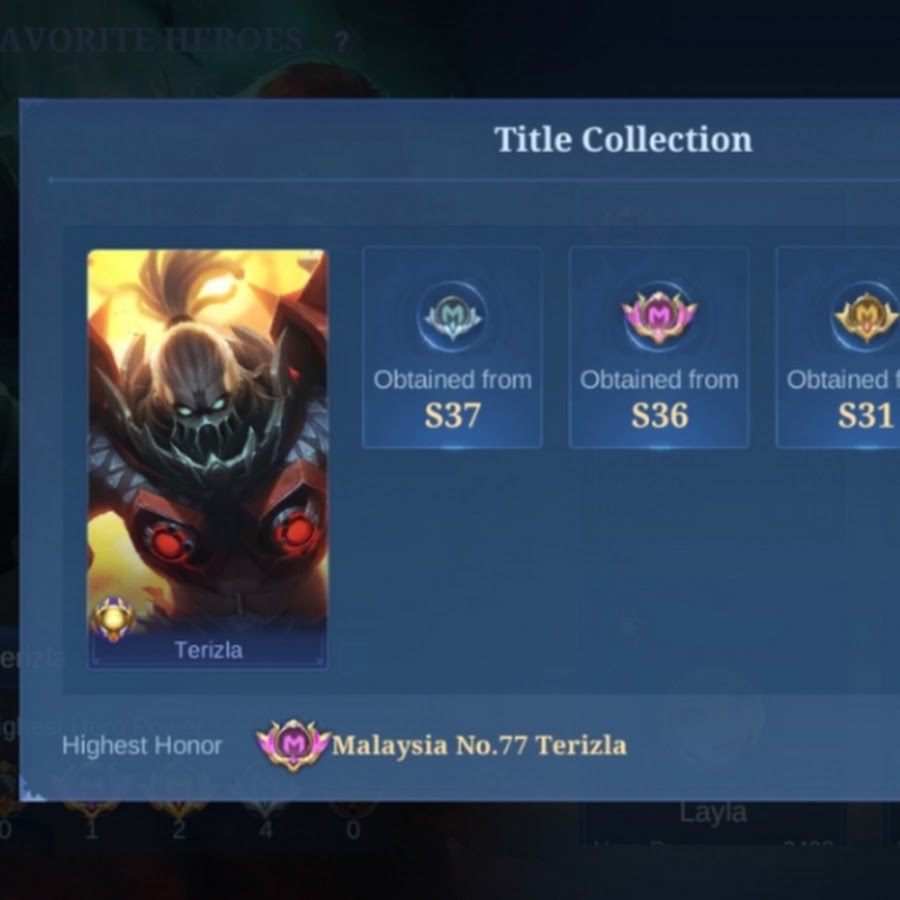The image size is (900, 900).
Task: Click the dimmed badge above count 1
Action: (x=91, y=808)
